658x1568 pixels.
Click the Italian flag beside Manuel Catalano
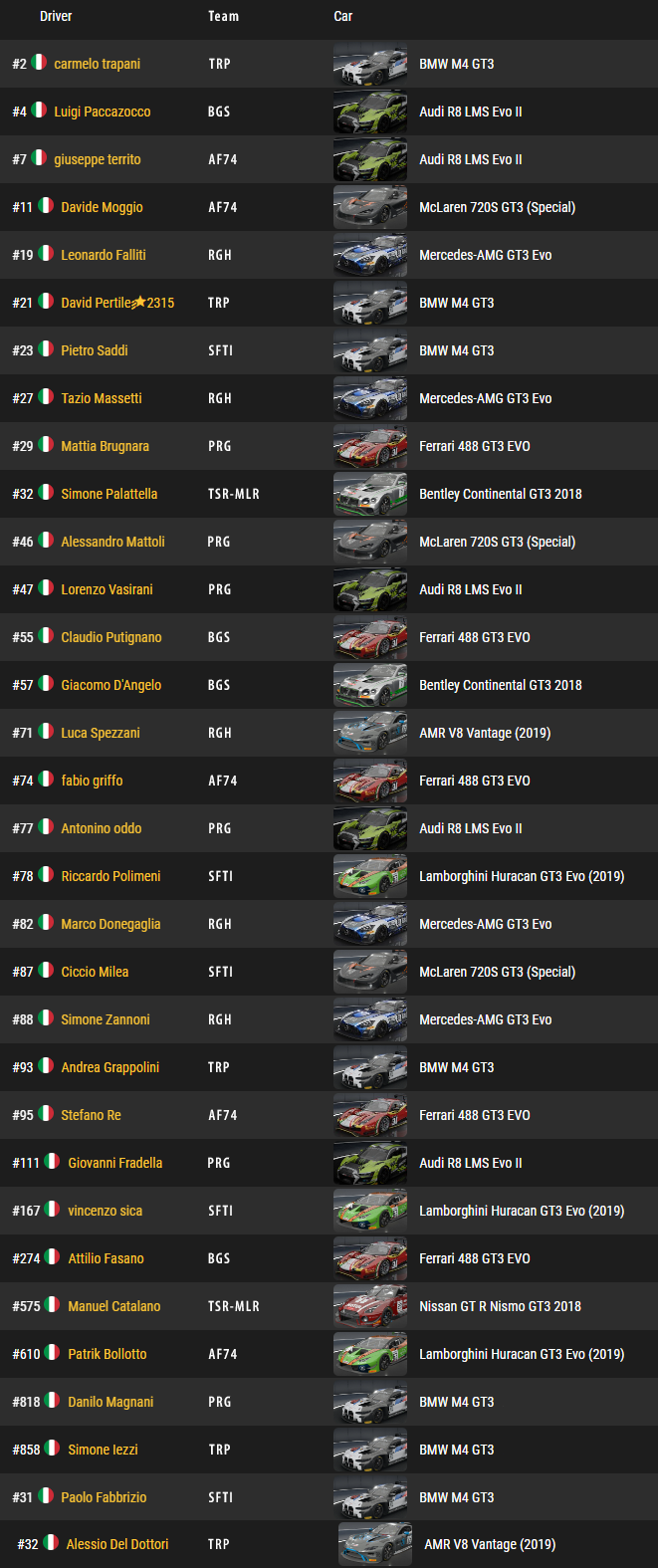[x=52, y=1305]
